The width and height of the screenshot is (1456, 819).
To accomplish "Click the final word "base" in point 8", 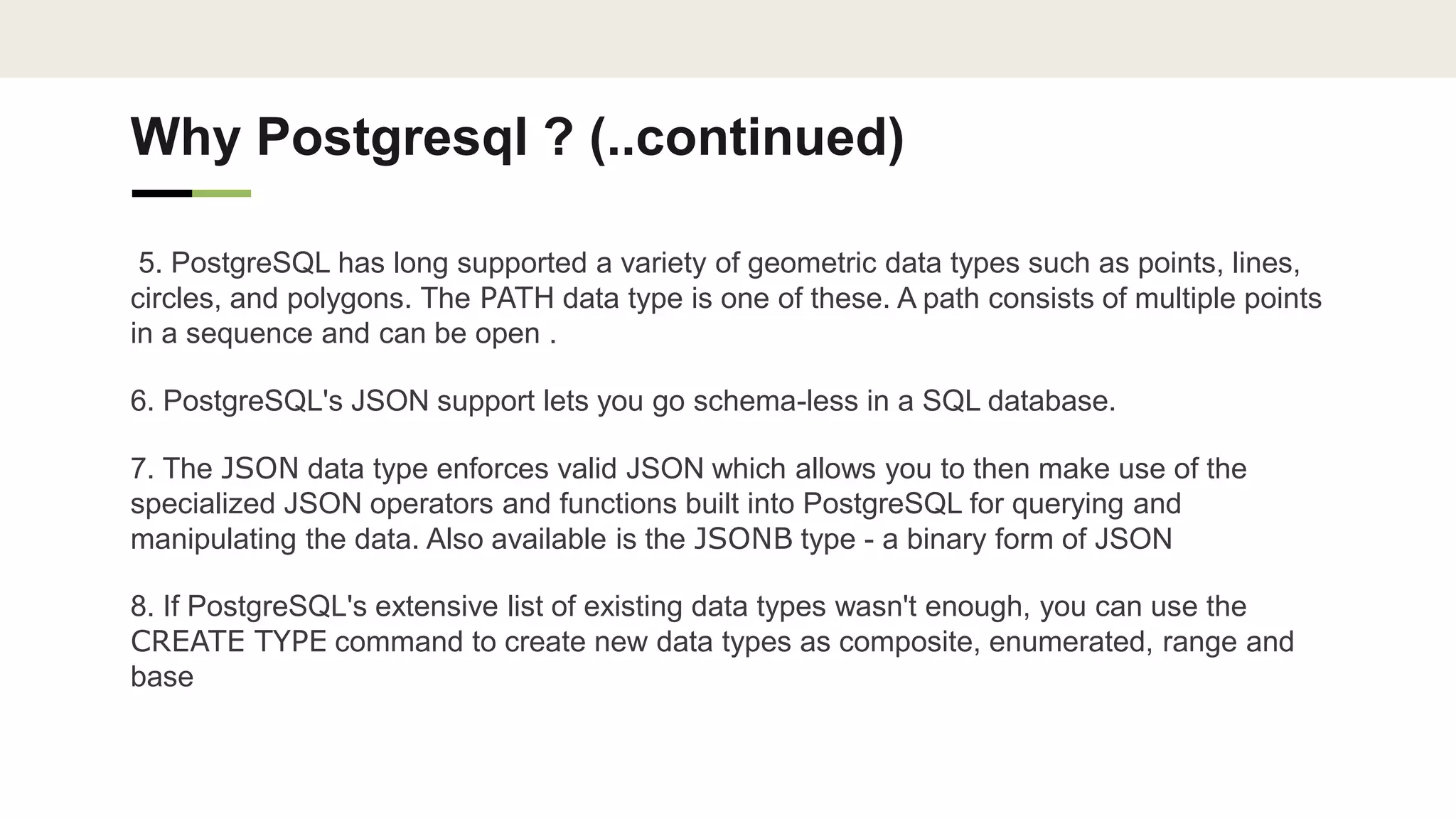I will (162, 676).
